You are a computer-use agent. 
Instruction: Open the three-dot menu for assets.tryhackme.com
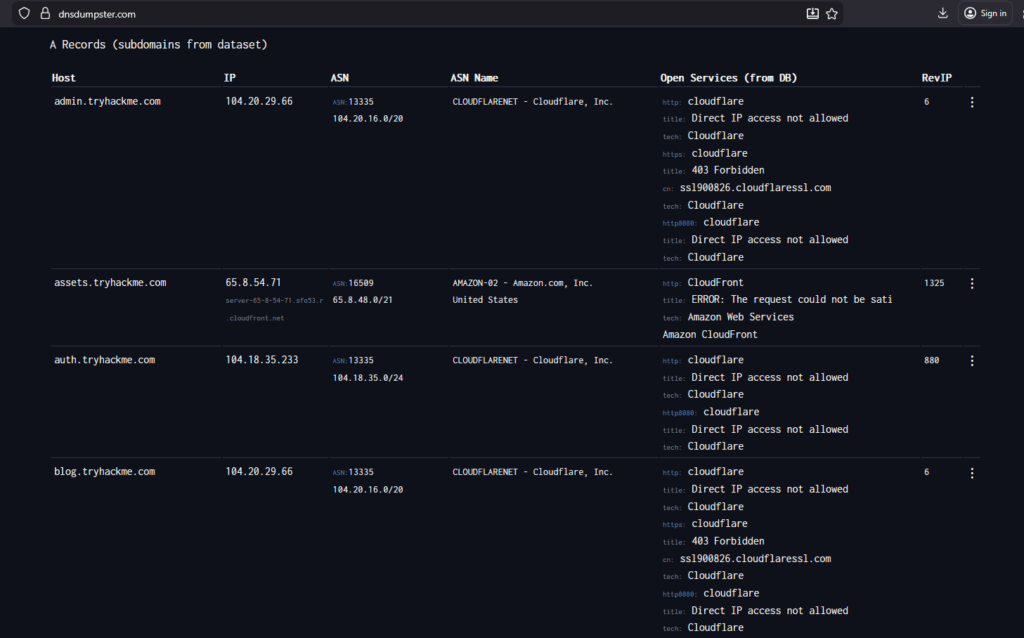coord(972,283)
